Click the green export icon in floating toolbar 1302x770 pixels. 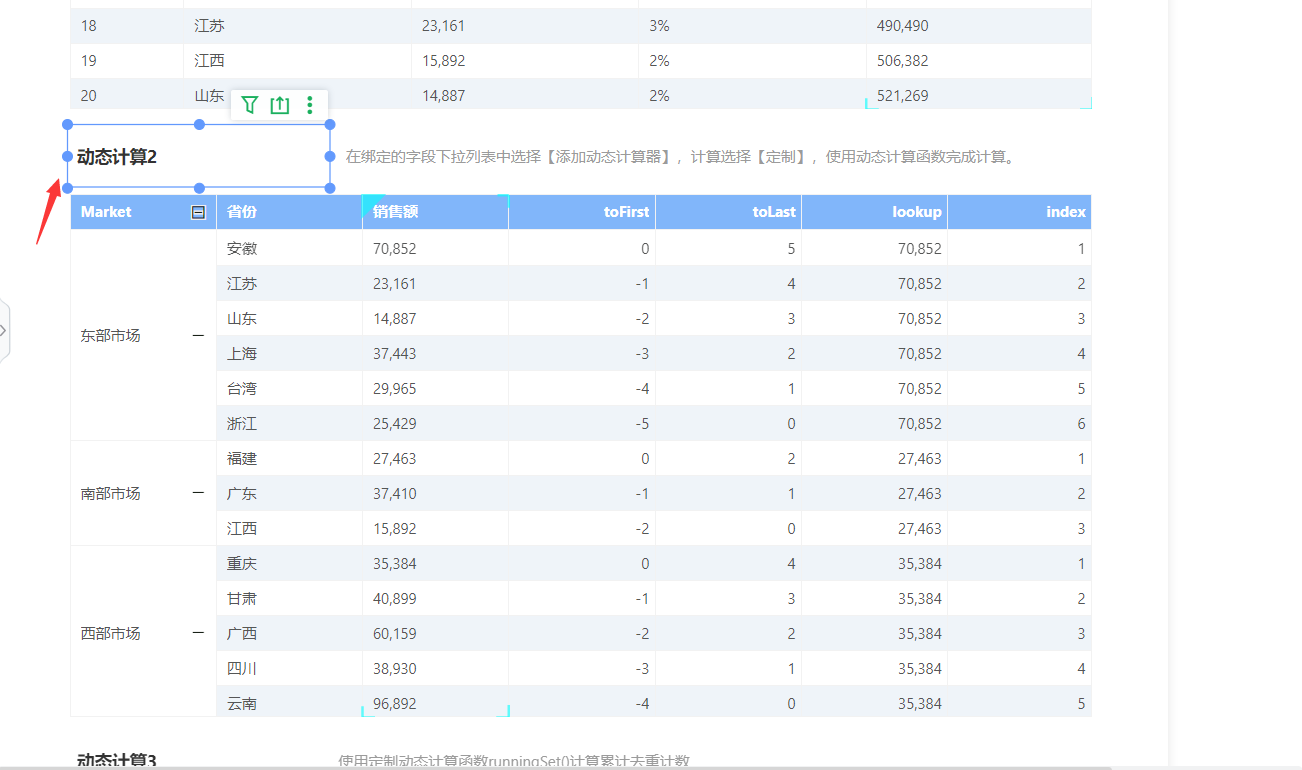(x=280, y=105)
